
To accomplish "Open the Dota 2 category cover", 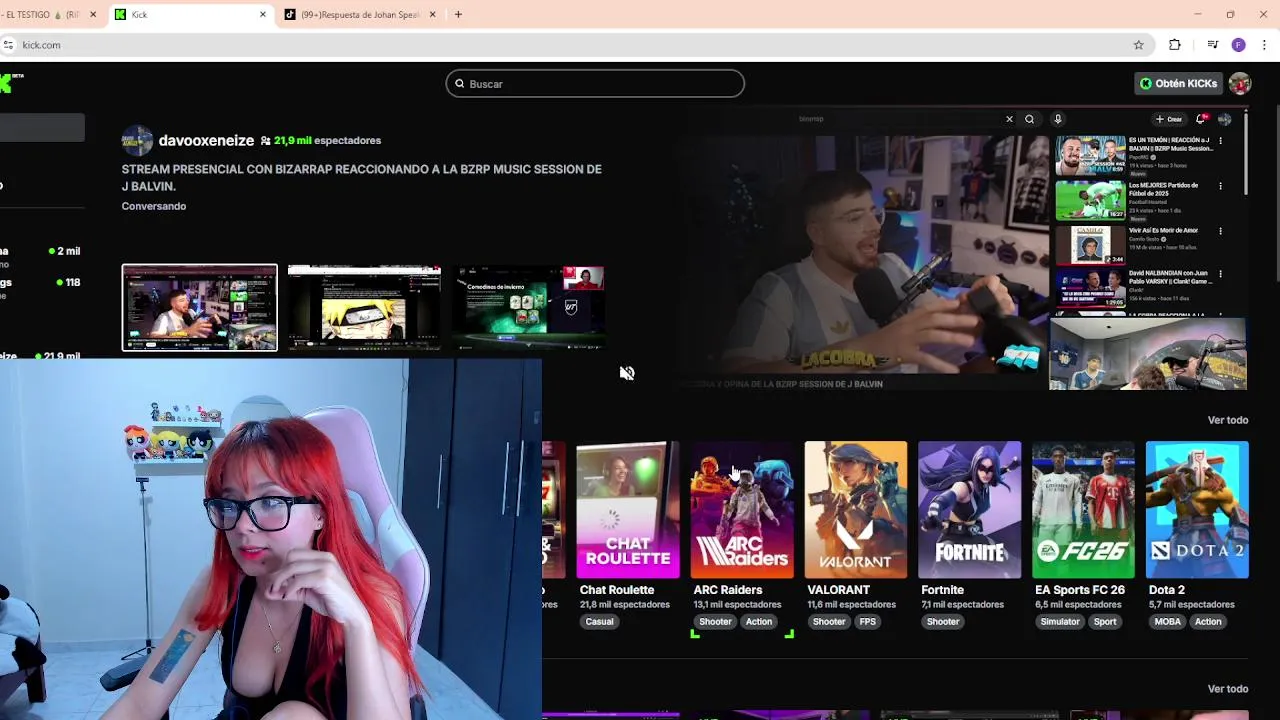I will pyautogui.click(x=1197, y=510).
